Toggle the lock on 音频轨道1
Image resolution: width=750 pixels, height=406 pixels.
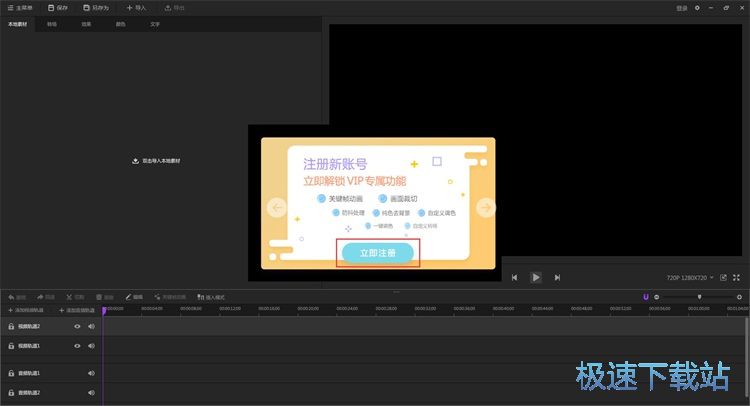coord(11,373)
